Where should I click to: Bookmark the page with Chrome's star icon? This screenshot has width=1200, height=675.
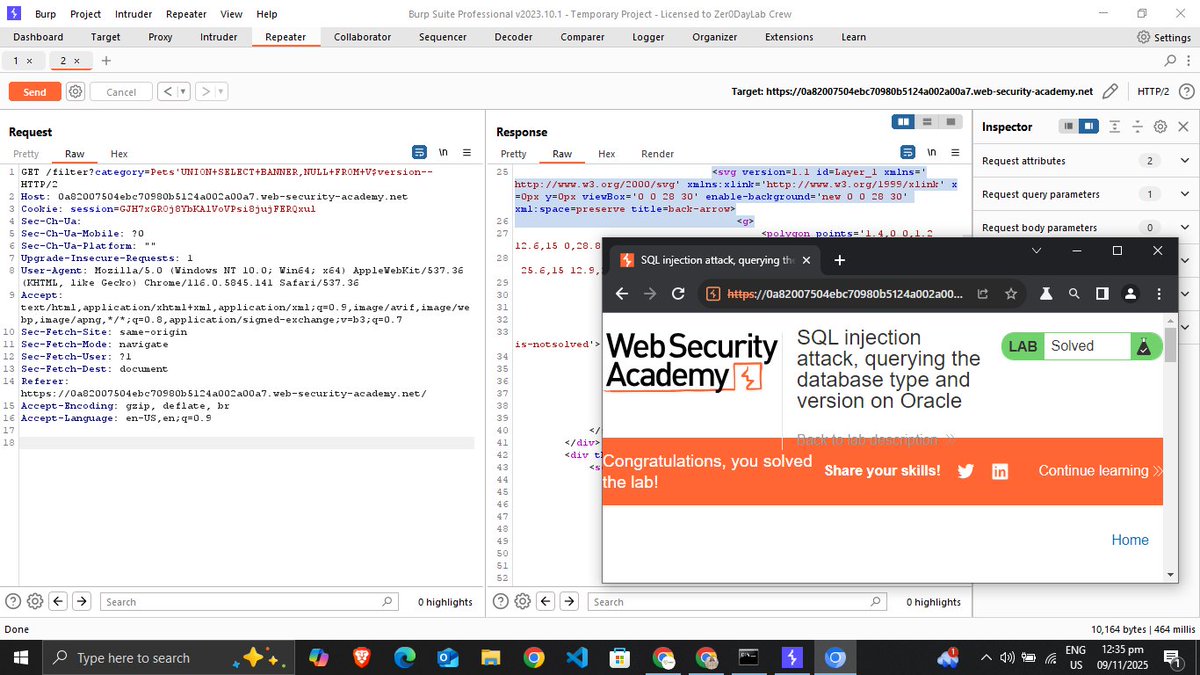(1011, 294)
